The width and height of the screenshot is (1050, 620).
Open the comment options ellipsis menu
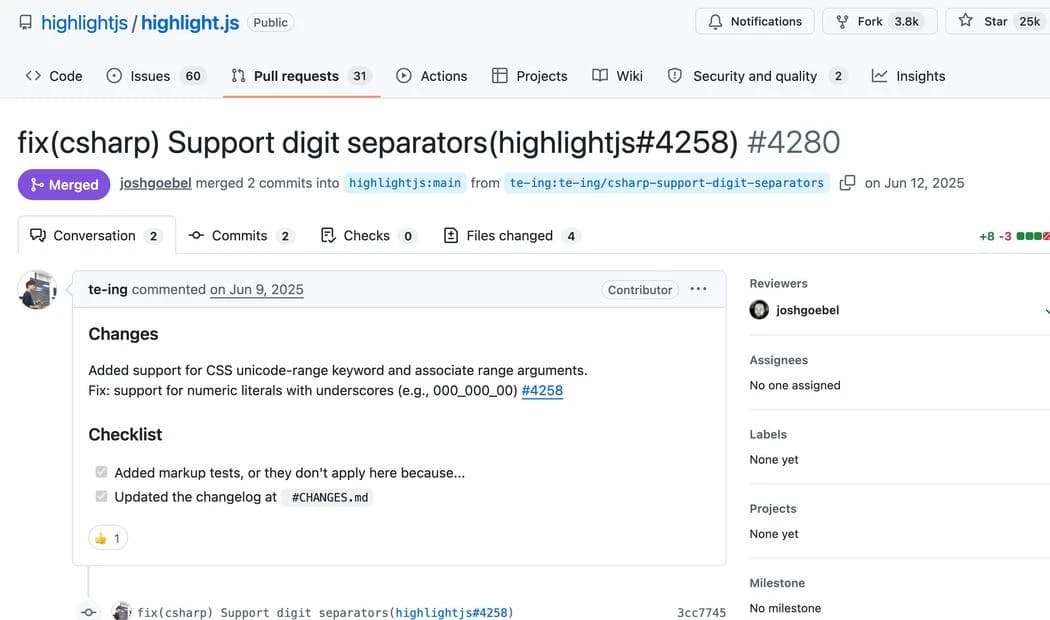click(698, 289)
